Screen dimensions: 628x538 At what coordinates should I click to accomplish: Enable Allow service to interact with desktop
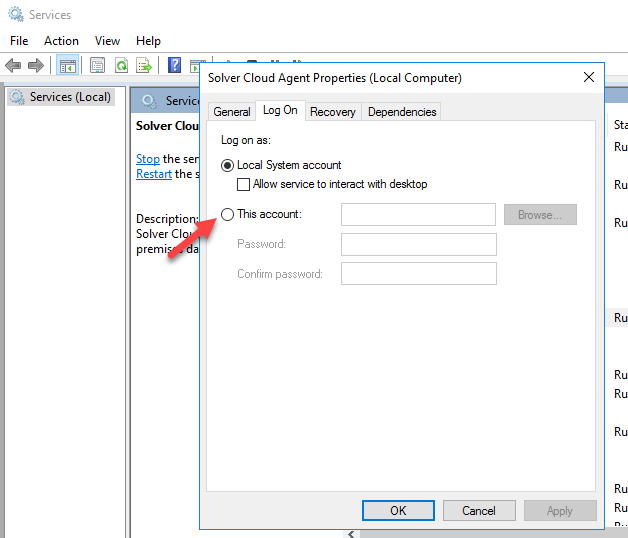point(243,184)
